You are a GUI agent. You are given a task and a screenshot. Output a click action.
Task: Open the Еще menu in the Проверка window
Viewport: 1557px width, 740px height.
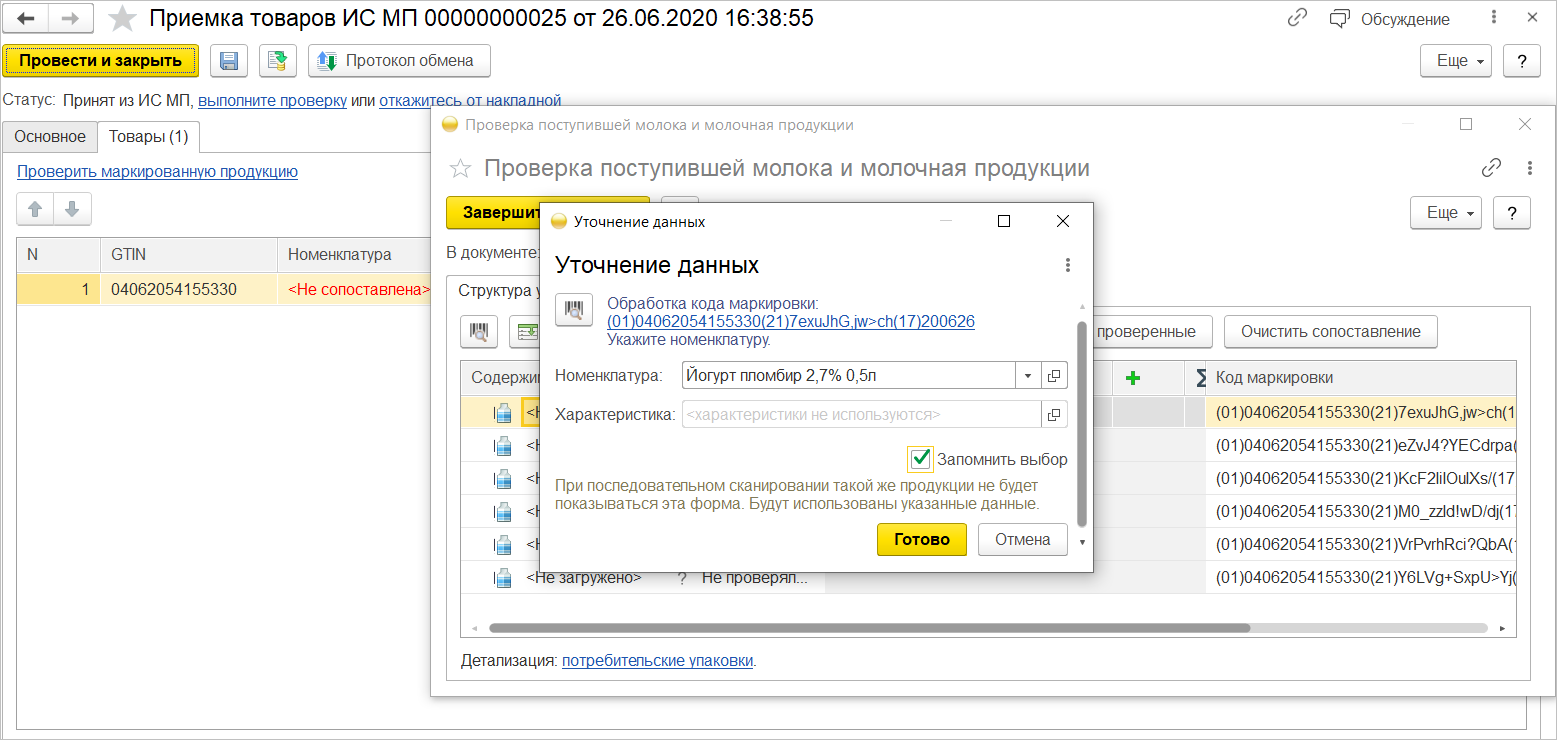1446,213
